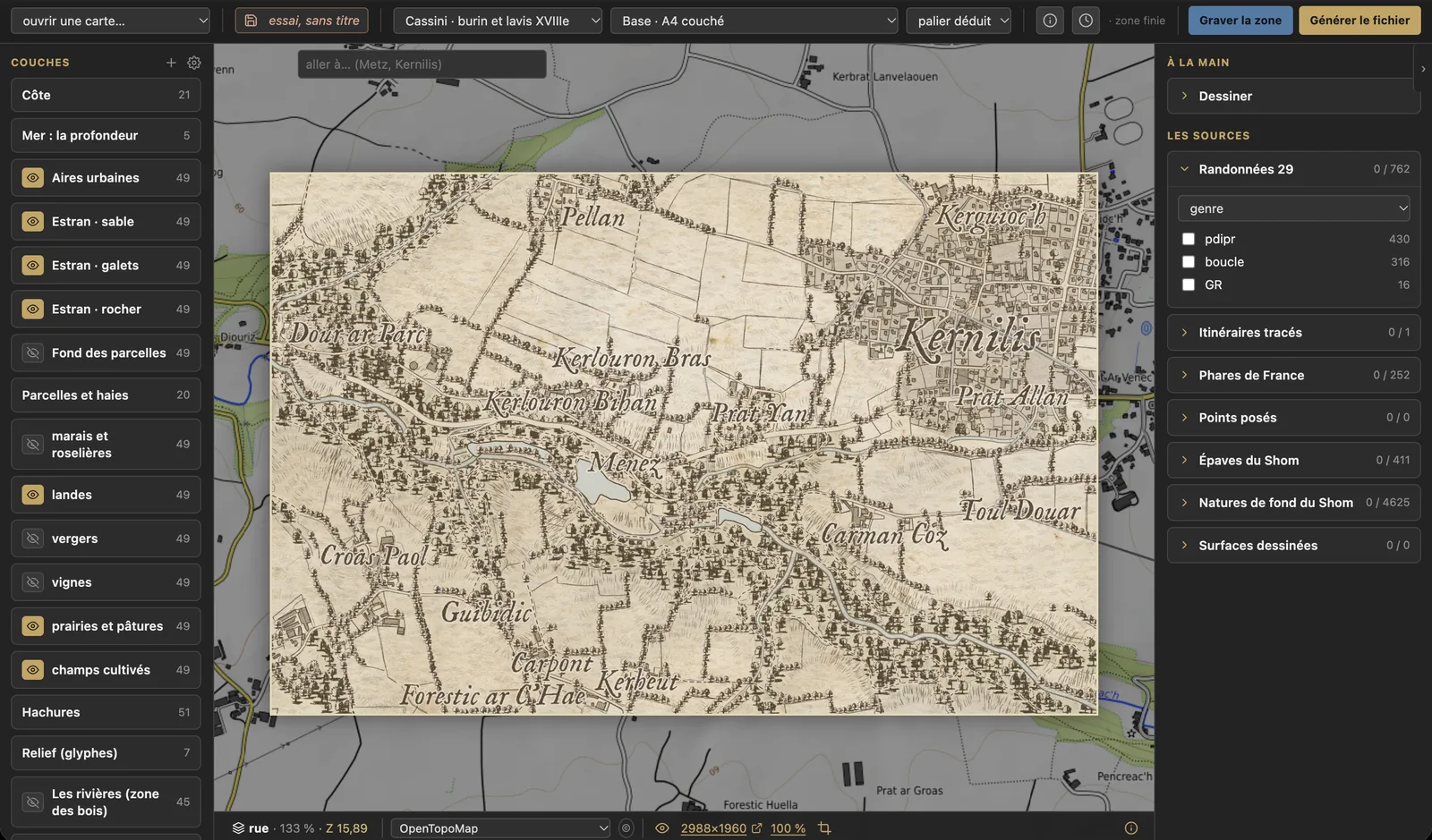Screen dimensions: 1432x840
Task: Show the marais et roselières layer
Action: click(x=33, y=445)
